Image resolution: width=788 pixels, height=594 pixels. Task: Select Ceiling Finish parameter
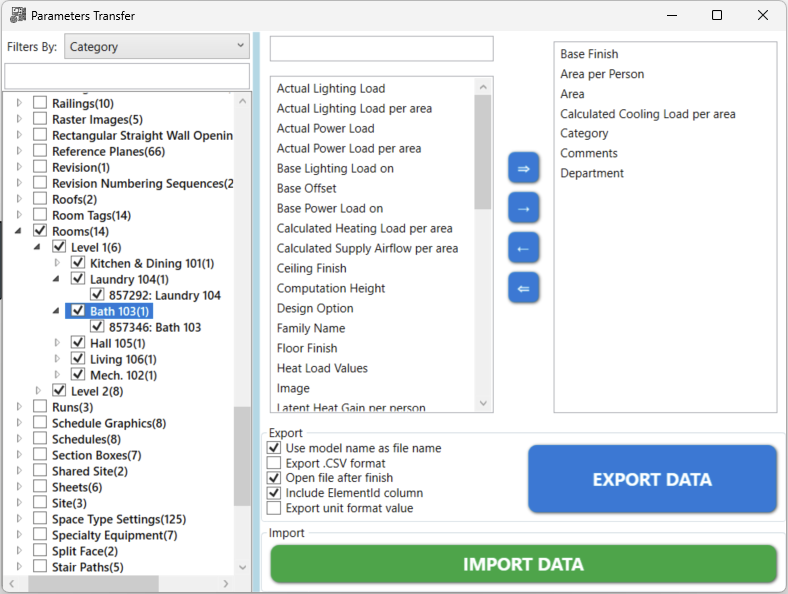[x=311, y=268]
